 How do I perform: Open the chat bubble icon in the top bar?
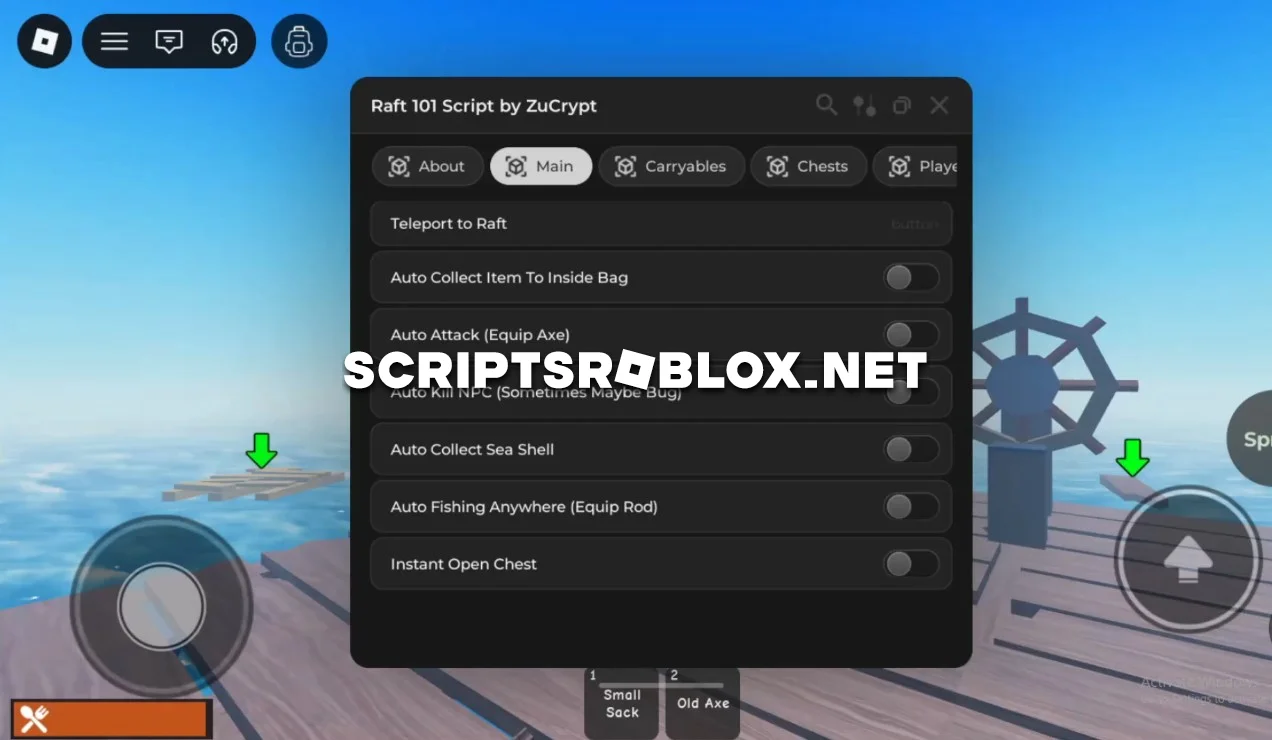[x=168, y=41]
